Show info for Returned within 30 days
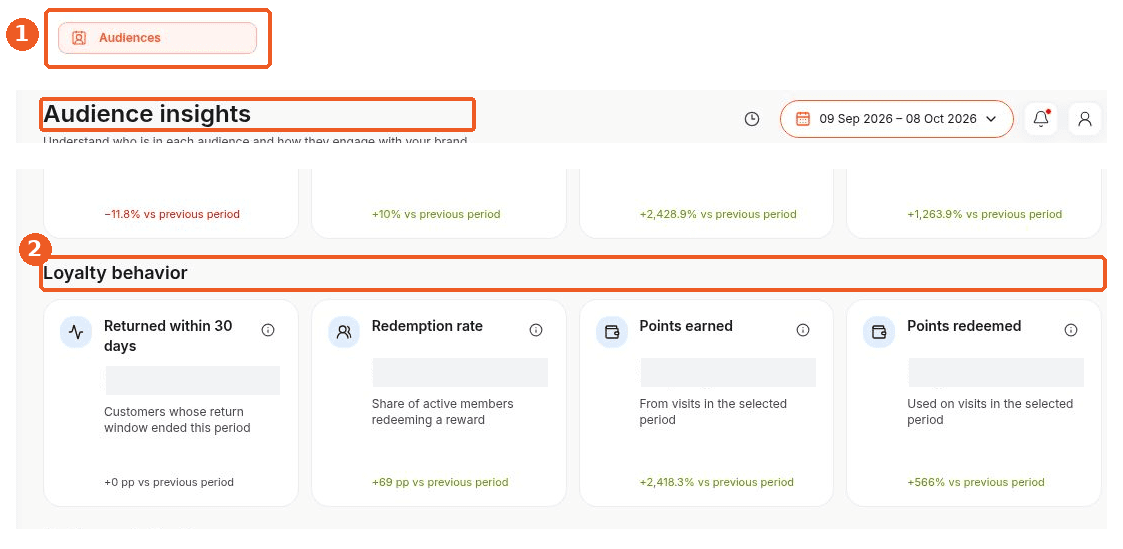Viewport: 1123px width, 549px height. coord(268,330)
